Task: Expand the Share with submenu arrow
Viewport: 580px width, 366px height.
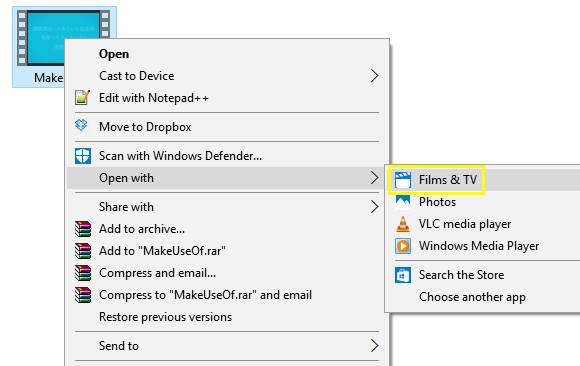Action: (x=374, y=207)
